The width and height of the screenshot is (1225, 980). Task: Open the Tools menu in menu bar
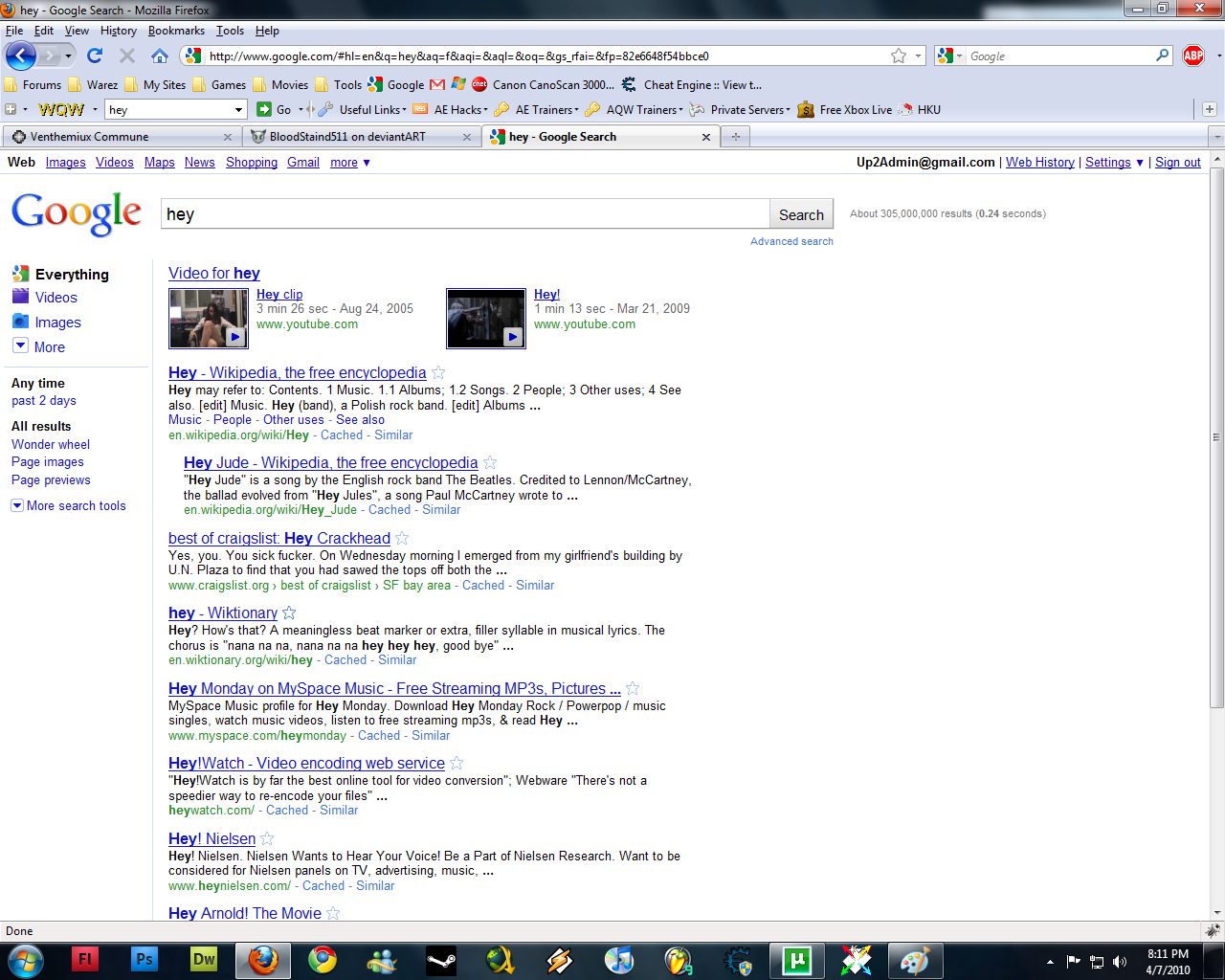(230, 31)
